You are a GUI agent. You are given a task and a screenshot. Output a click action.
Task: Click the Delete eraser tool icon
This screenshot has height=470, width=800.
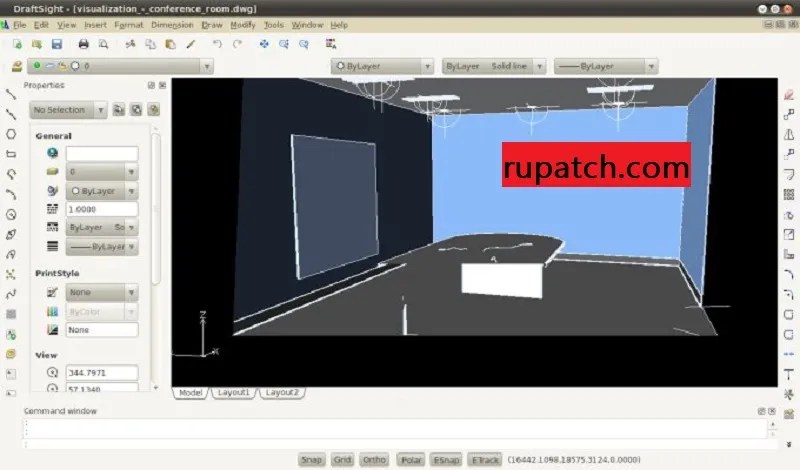pos(789,95)
